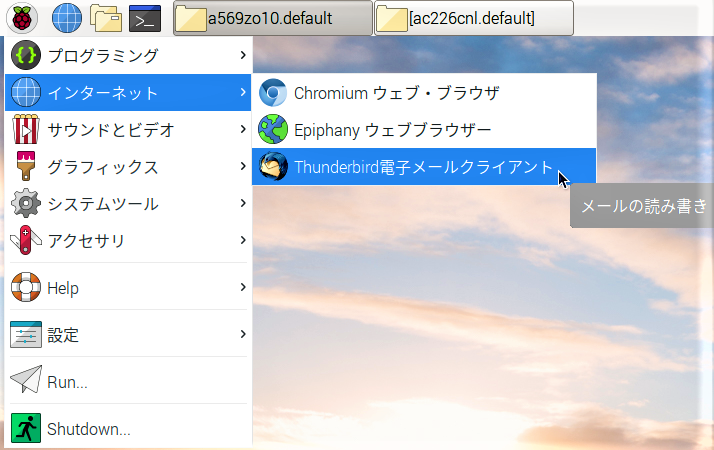Click the システムツール gear icon
Viewport: 714px width, 450px height.
point(26,203)
